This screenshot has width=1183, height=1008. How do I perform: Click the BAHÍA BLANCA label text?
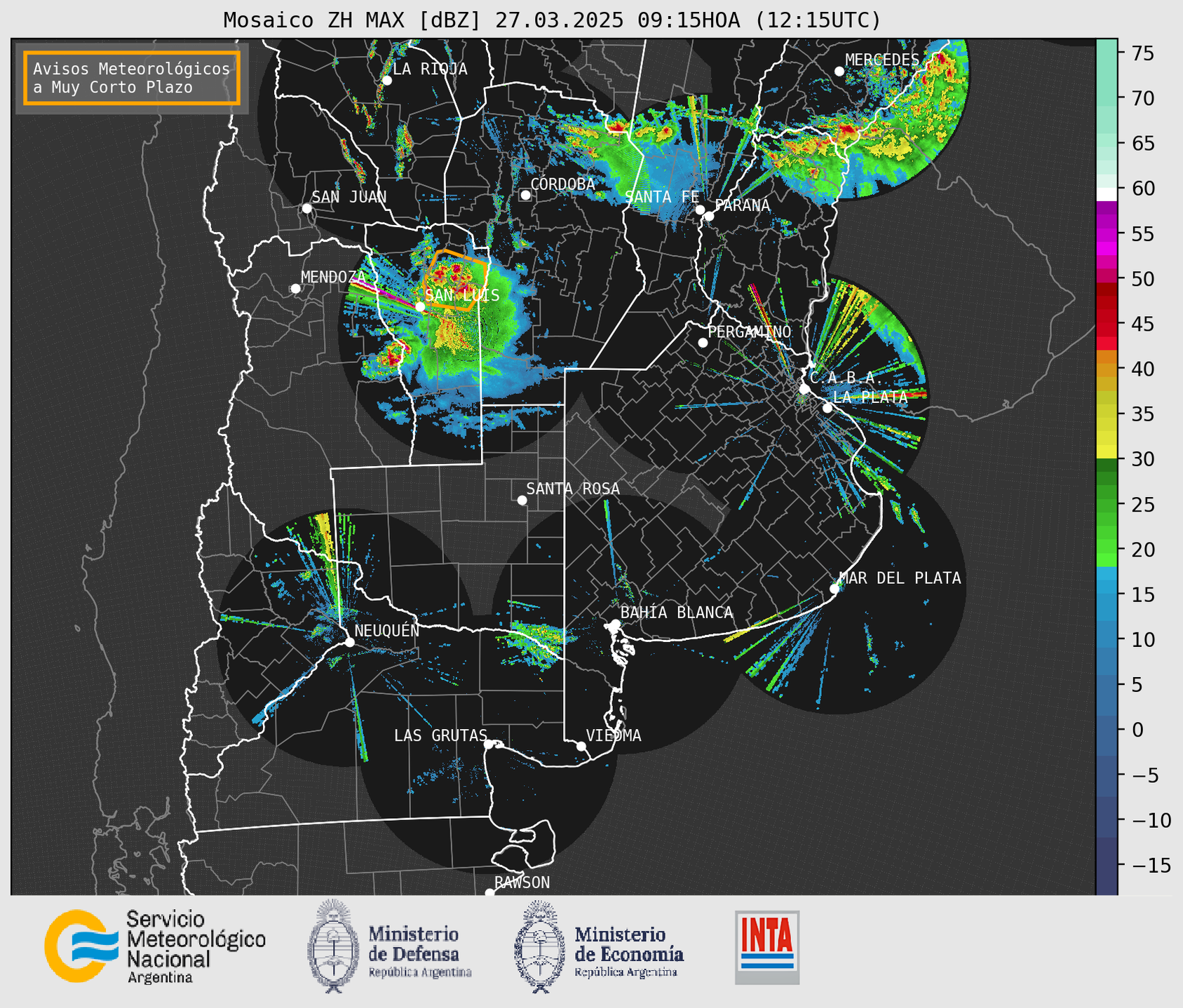click(677, 613)
